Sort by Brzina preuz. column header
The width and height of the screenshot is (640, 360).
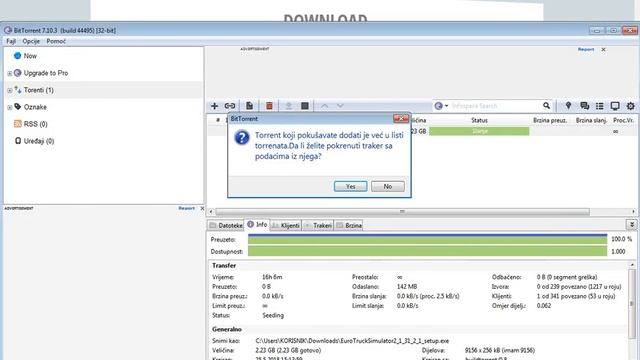550,120
